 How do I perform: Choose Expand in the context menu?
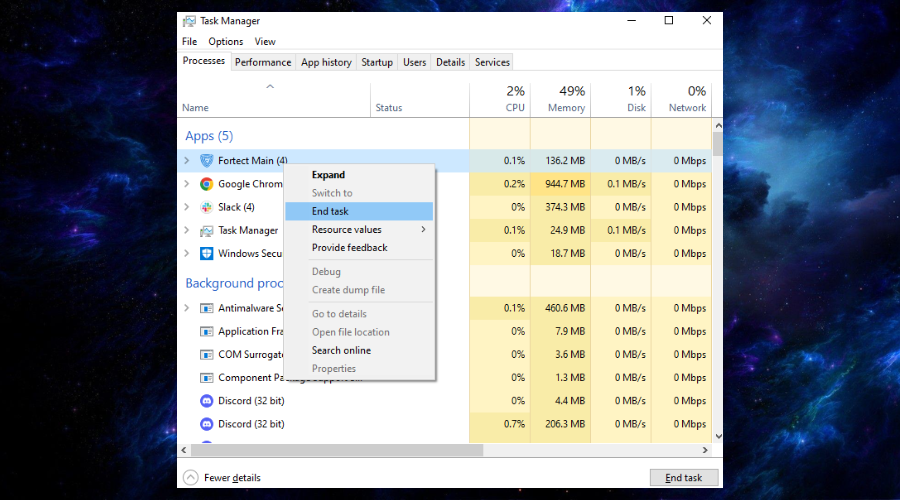359,175
